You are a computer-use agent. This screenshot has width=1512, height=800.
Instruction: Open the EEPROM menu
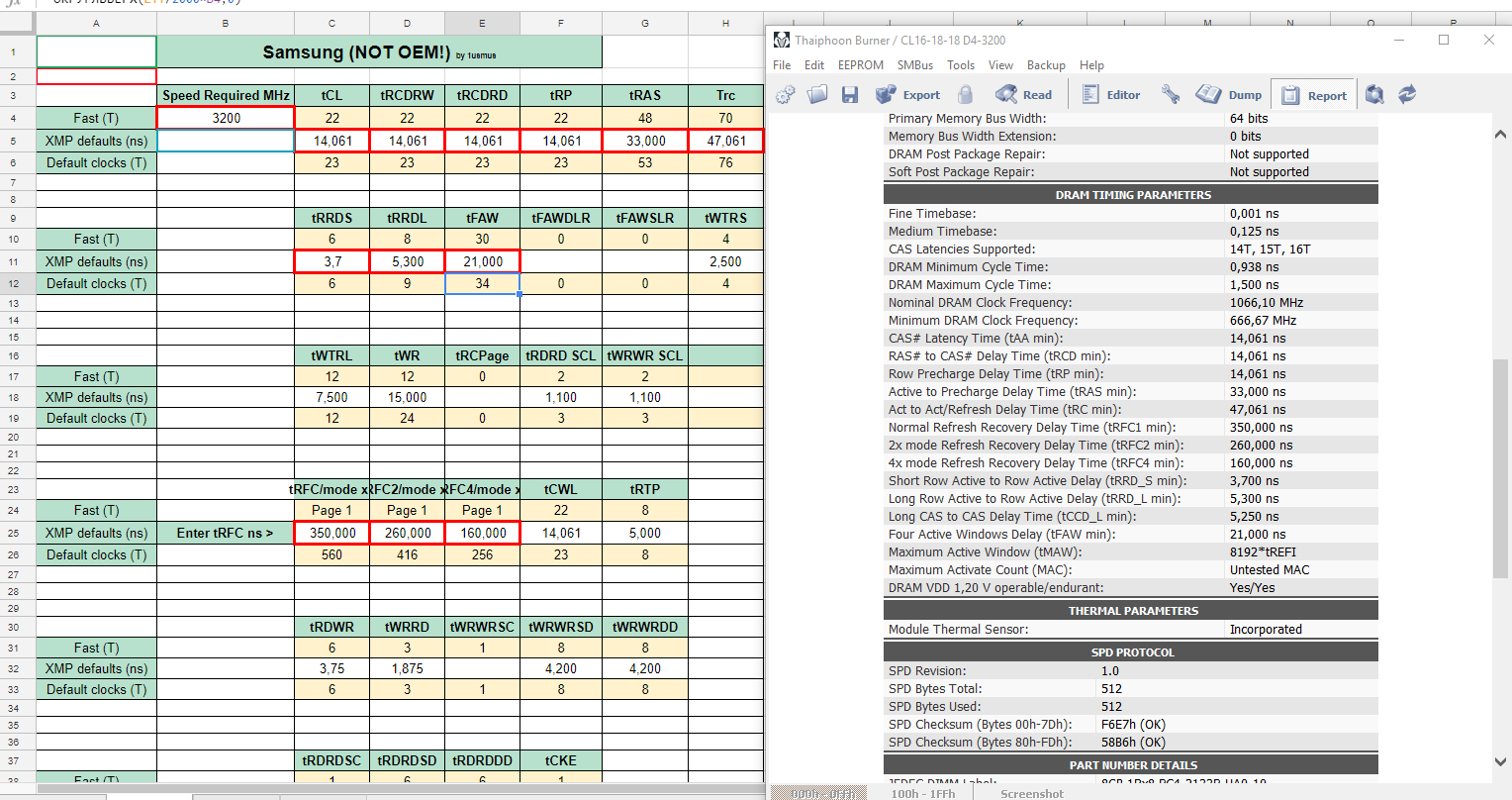pos(861,65)
